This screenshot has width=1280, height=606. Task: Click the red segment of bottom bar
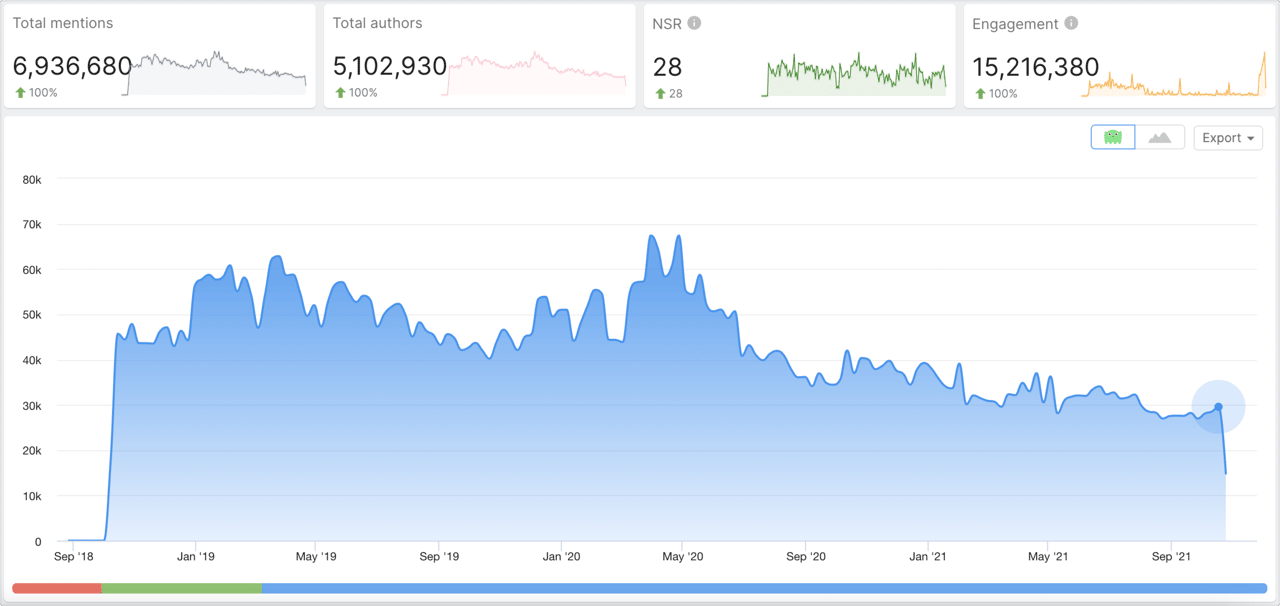click(x=57, y=589)
